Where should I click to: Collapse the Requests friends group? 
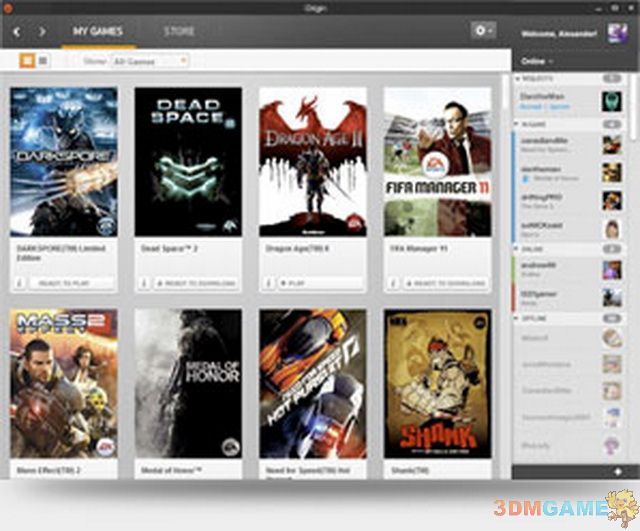[518, 78]
